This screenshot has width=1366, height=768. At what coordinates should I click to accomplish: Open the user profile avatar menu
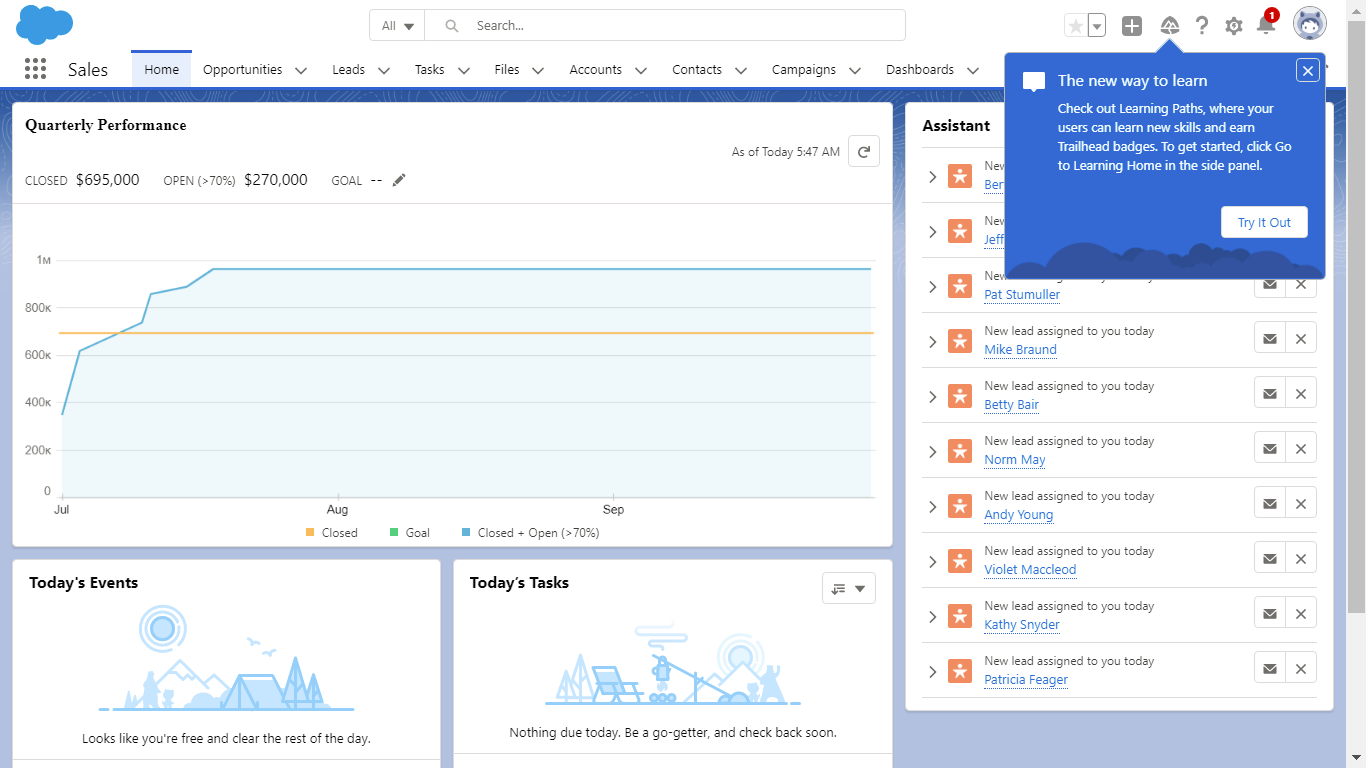coord(1310,24)
